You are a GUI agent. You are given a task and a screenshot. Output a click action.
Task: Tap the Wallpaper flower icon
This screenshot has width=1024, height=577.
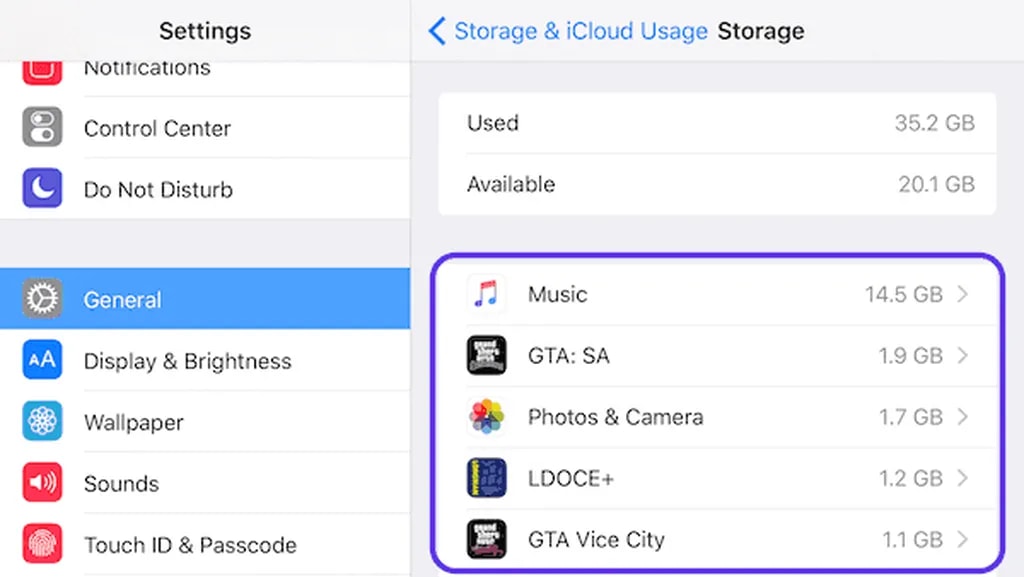42,422
